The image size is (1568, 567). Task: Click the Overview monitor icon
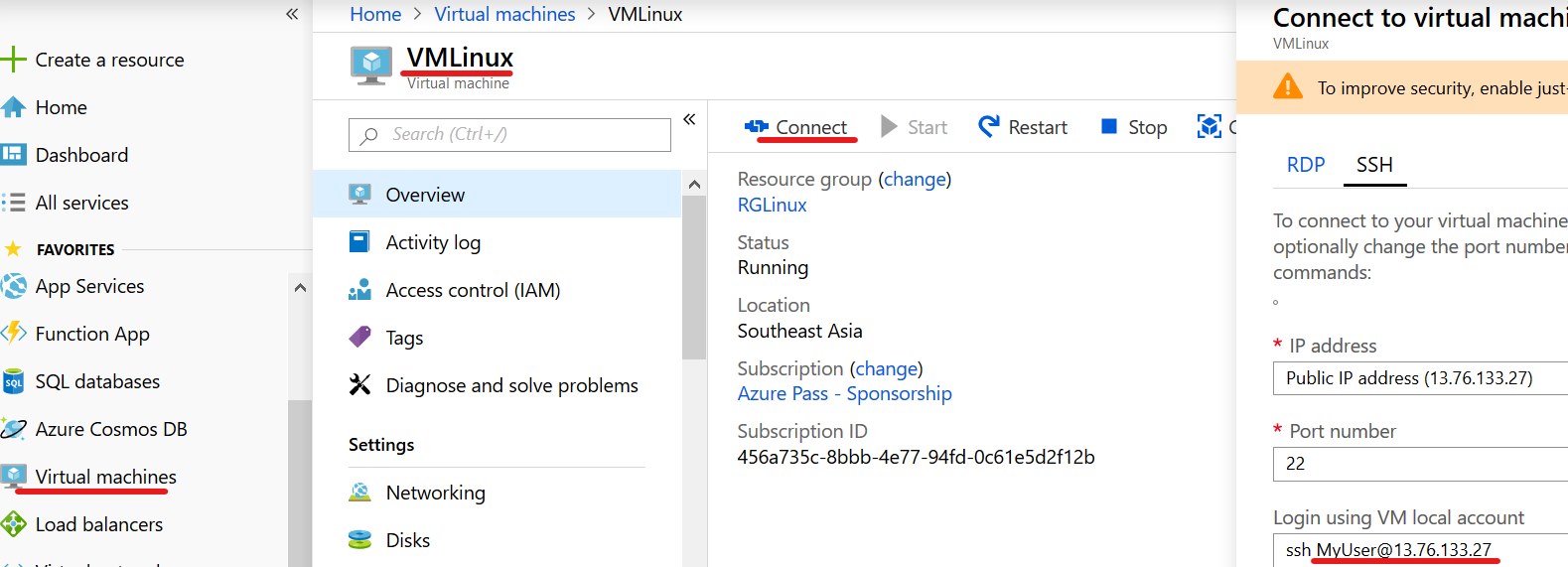pos(359,194)
